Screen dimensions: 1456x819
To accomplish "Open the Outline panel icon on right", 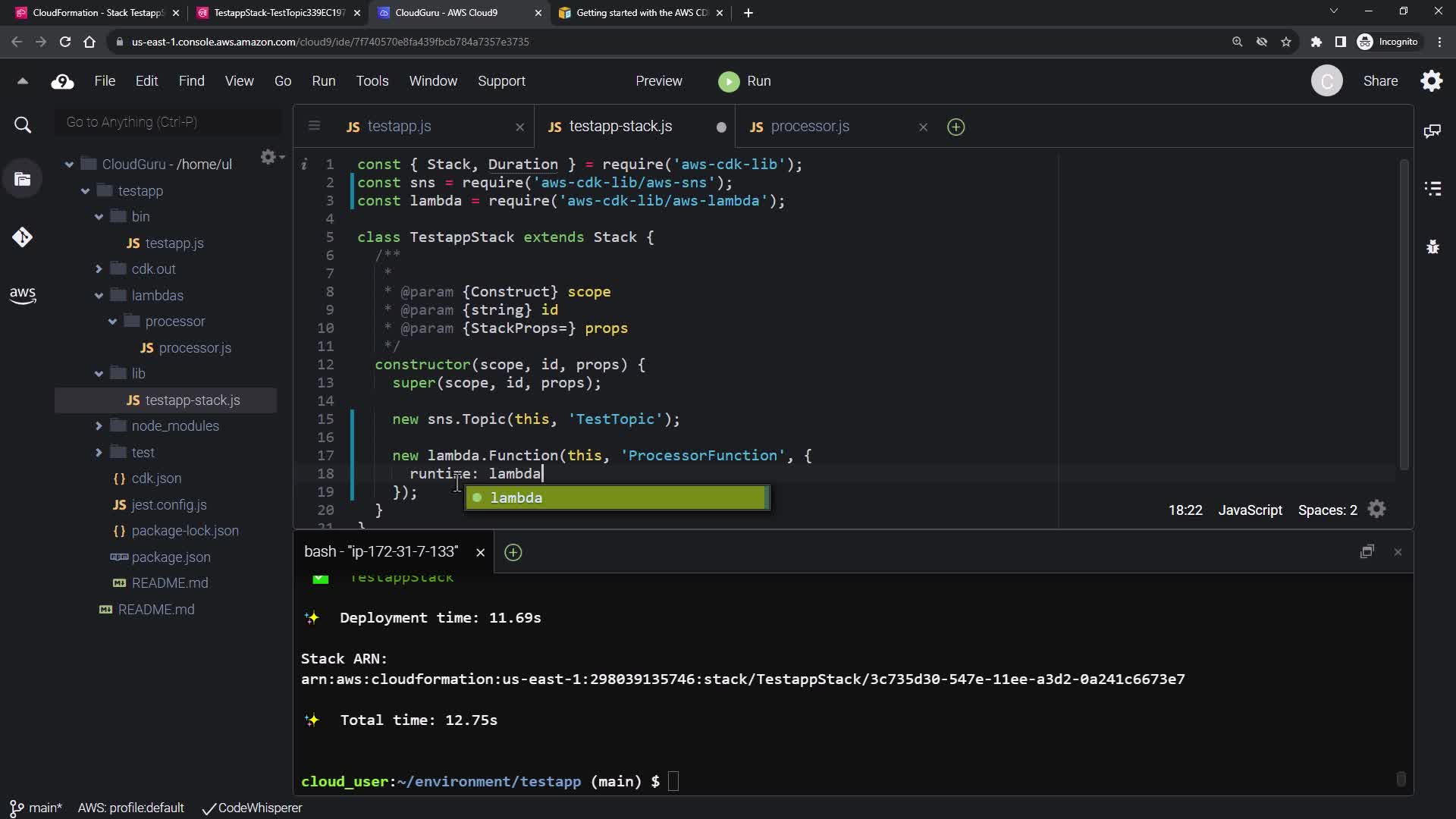I will (1432, 188).
